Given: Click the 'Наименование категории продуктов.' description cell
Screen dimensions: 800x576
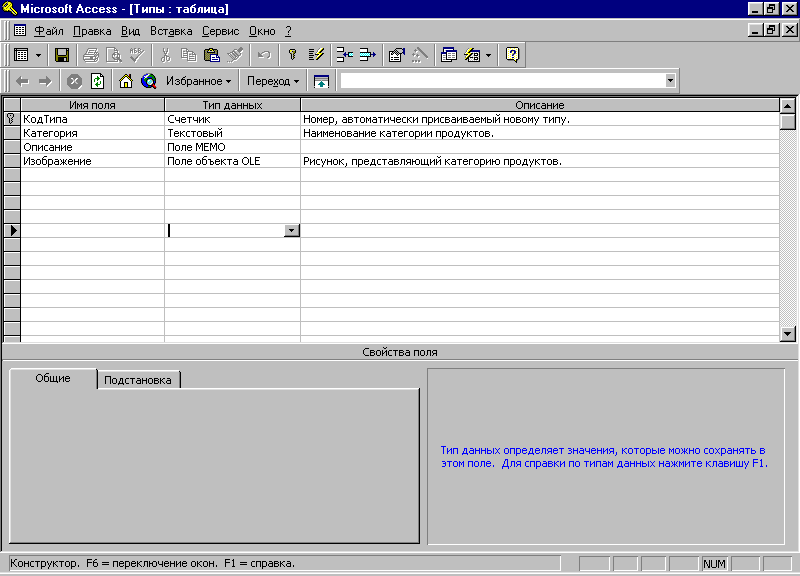Looking at the screenshot, I should click(x=540, y=133).
